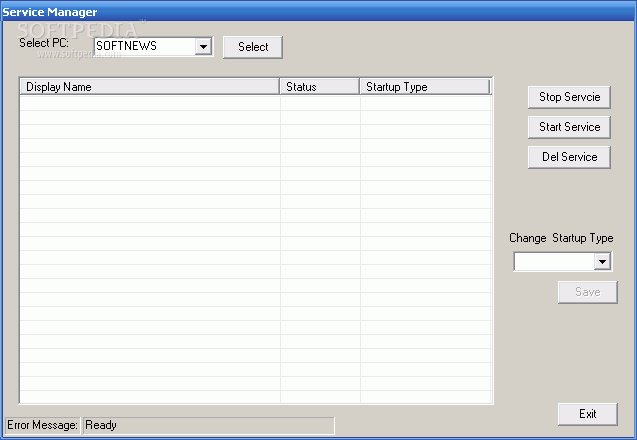
Task: Open the Select PC dropdown arrow
Action: [x=203, y=46]
